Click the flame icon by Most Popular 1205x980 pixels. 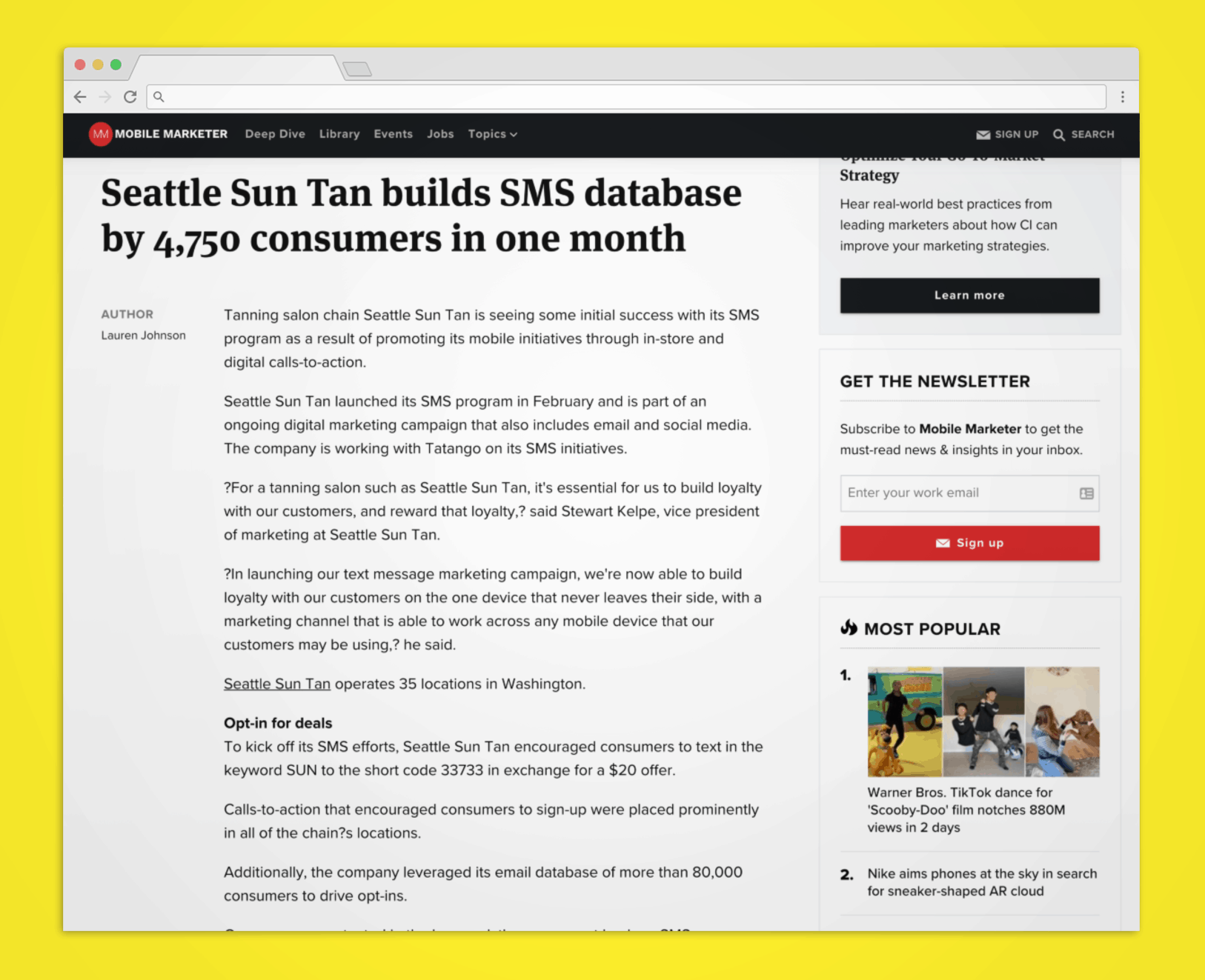[x=849, y=628]
